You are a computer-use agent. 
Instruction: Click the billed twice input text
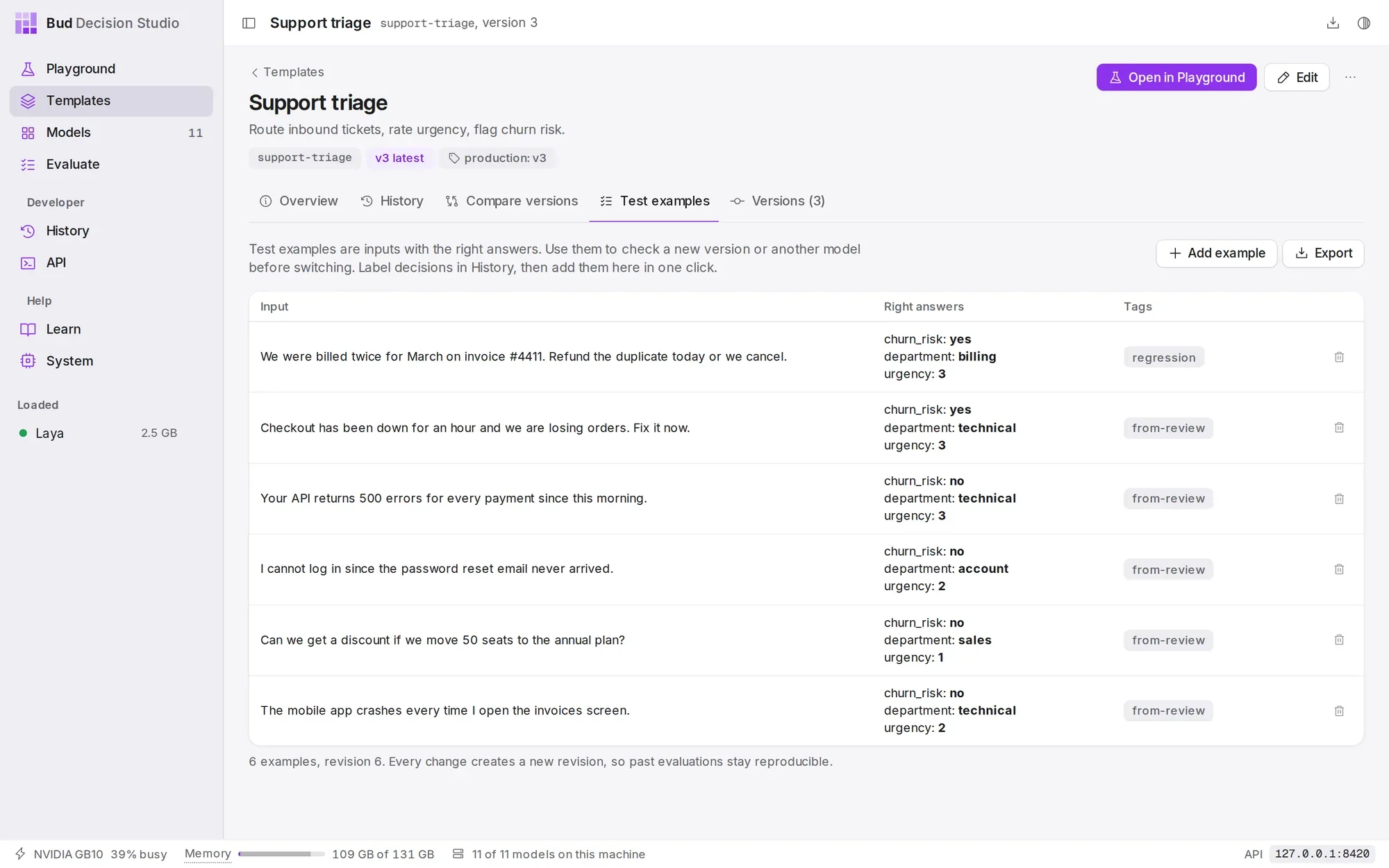[x=524, y=357]
